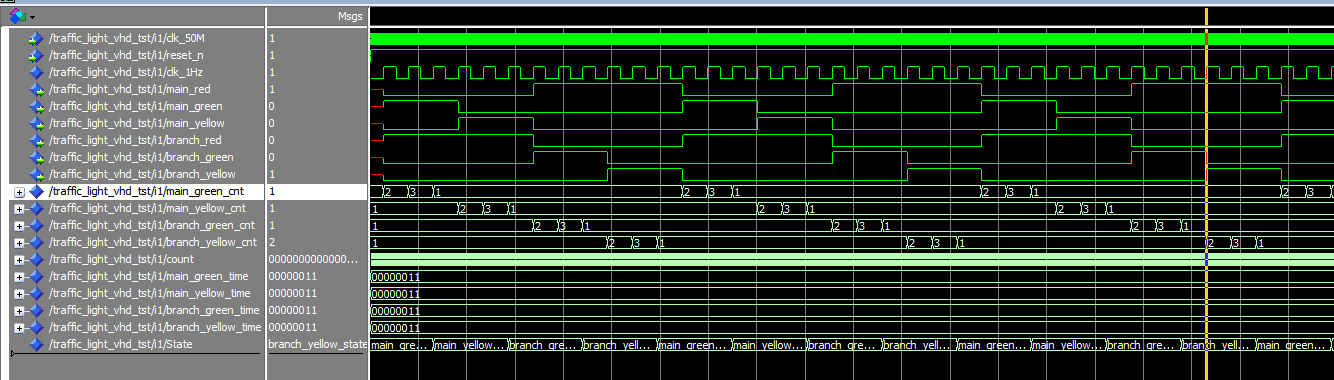Expand the branch_green_cnt bus

19,226
